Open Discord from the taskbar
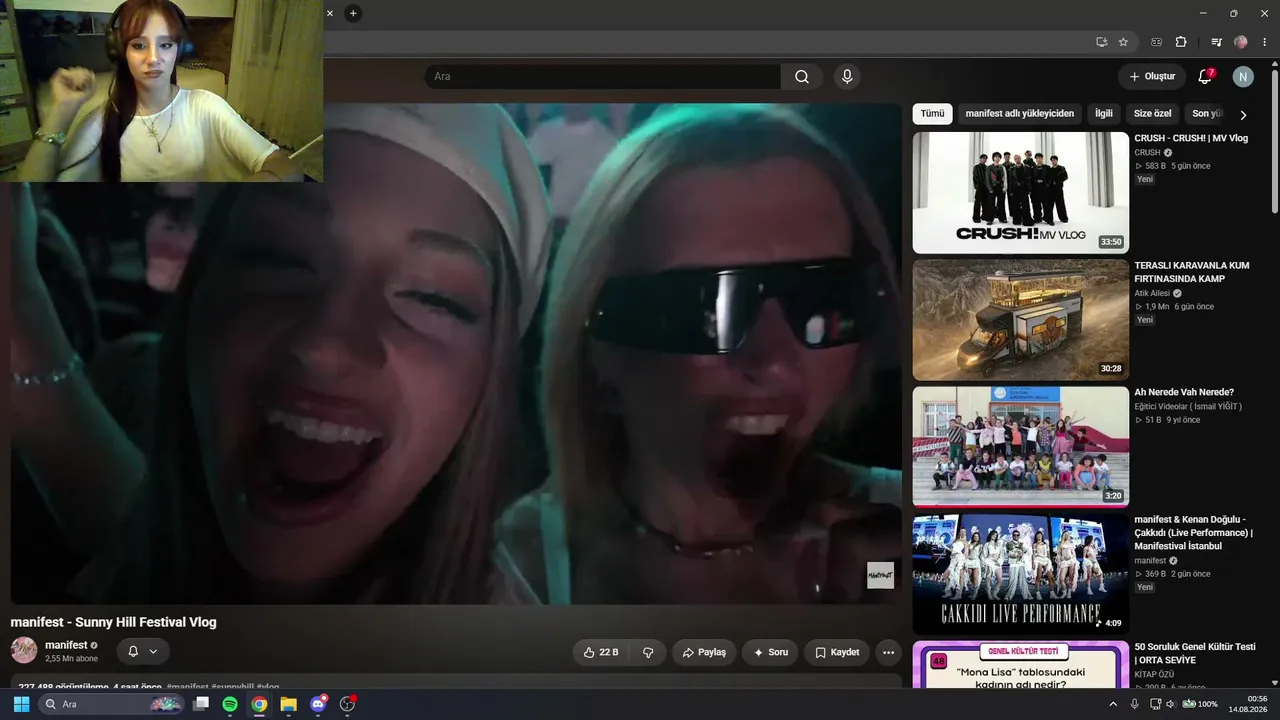 click(x=318, y=704)
